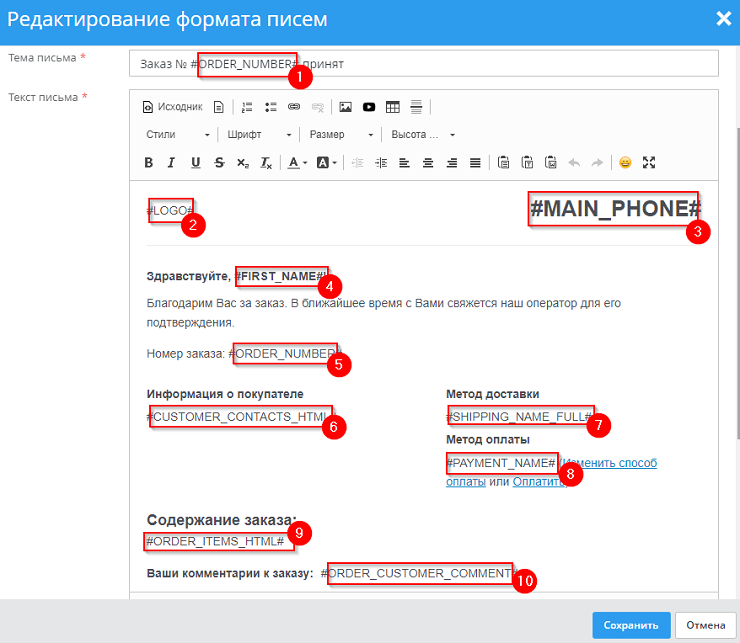Toggle bold formatting
The width and height of the screenshot is (740, 643).
[148, 162]
